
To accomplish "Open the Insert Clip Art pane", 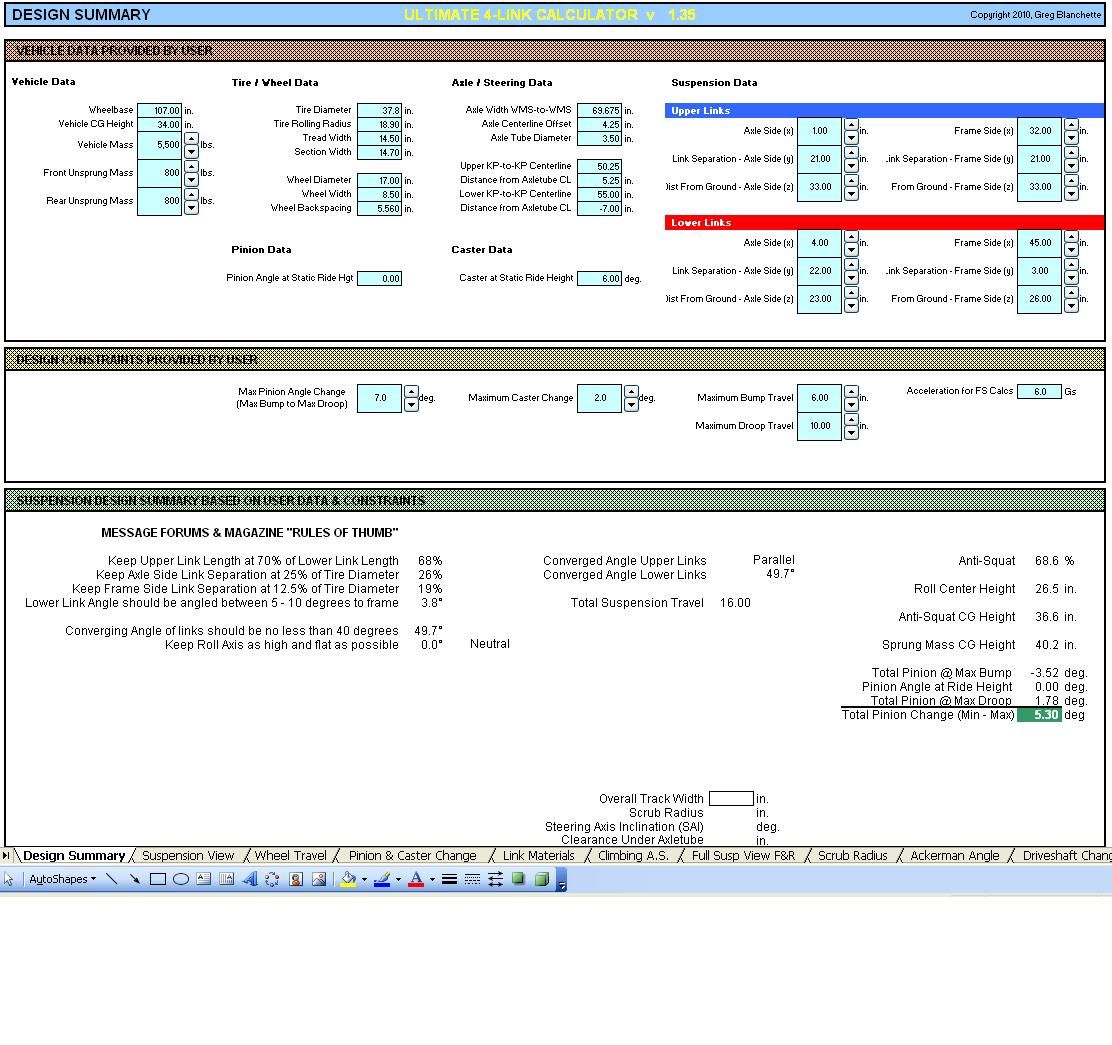I will click(296, 879).
